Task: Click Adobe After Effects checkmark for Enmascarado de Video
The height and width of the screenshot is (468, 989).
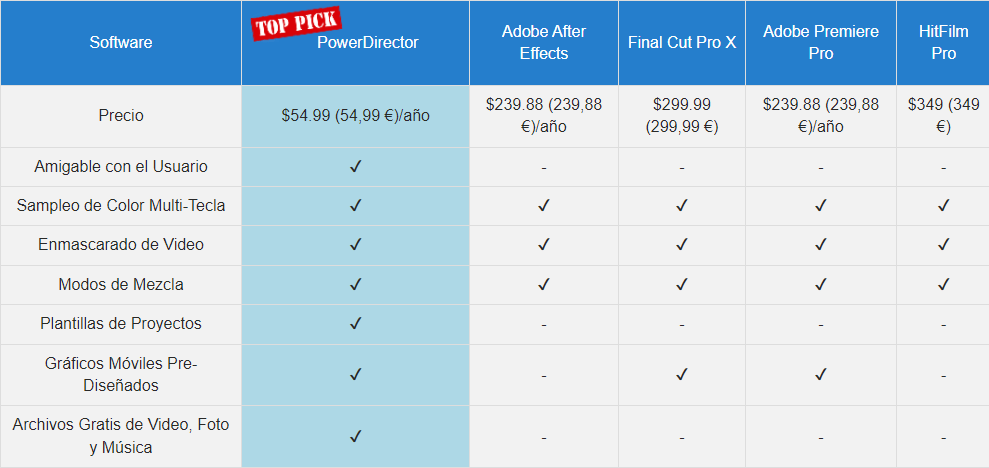Action: tap(544, 244)
